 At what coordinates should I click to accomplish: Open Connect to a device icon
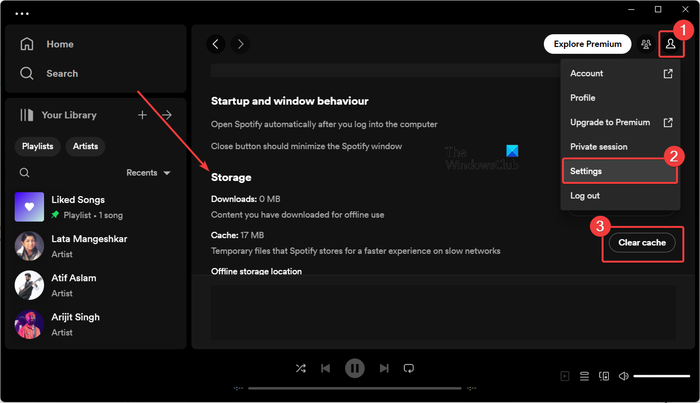[x=604, y=376]
